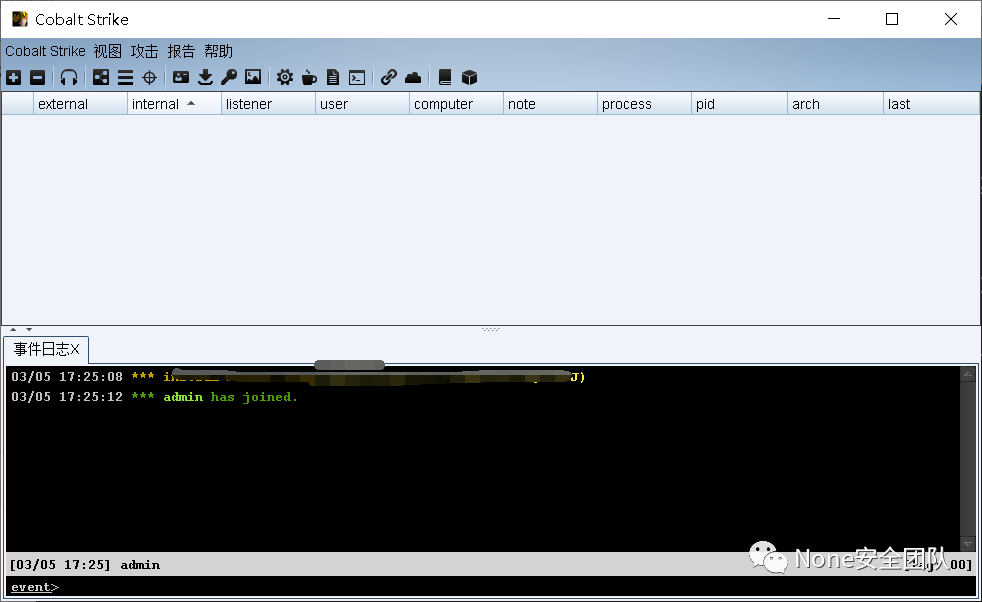Viewport: 982px width, 602px height.
Task: Open the 攻击 (Attacks) menu
Action: pyautogui.click(x=144, y=51)
